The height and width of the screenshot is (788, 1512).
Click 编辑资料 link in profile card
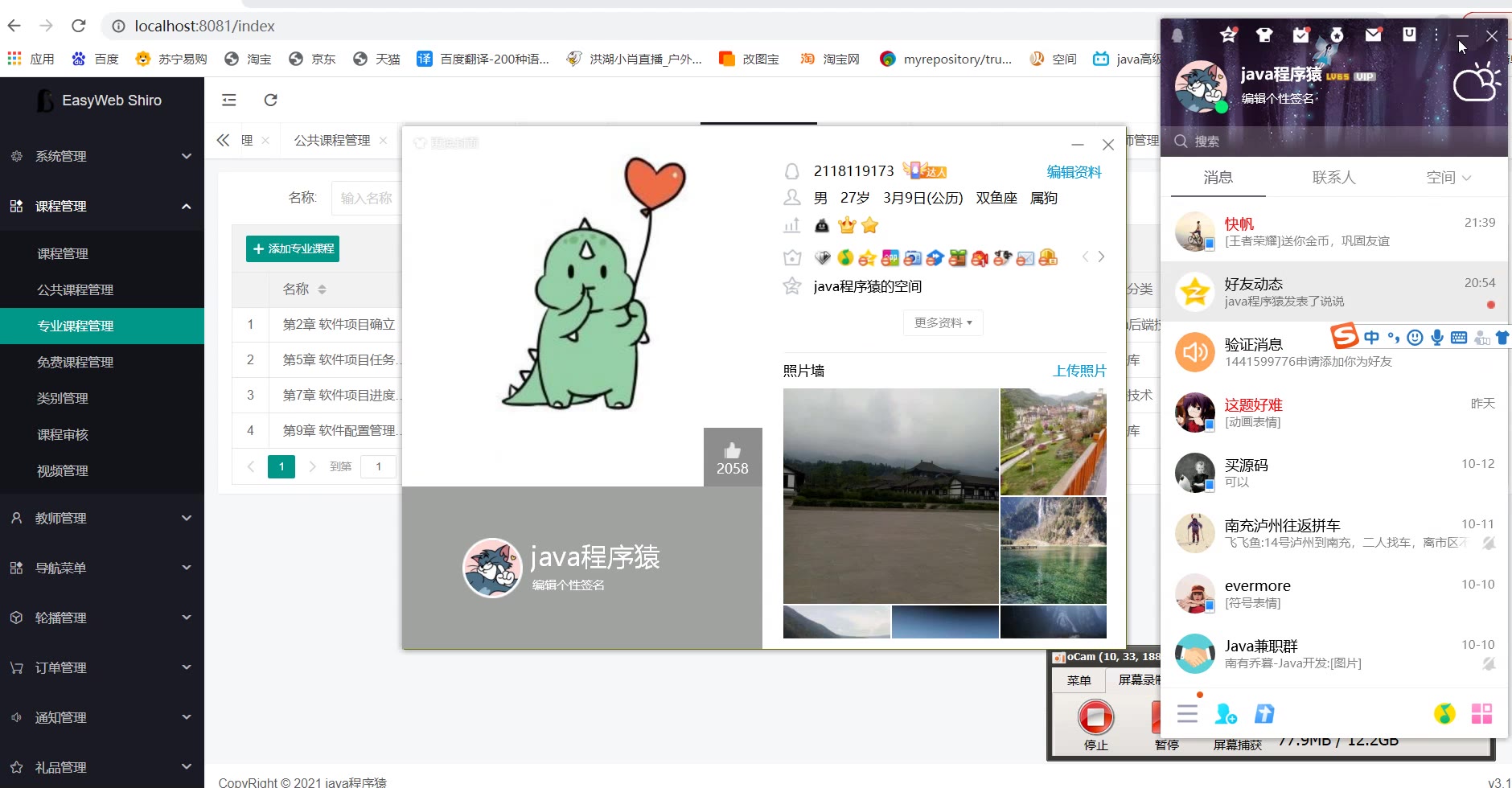click(1074, 171)
